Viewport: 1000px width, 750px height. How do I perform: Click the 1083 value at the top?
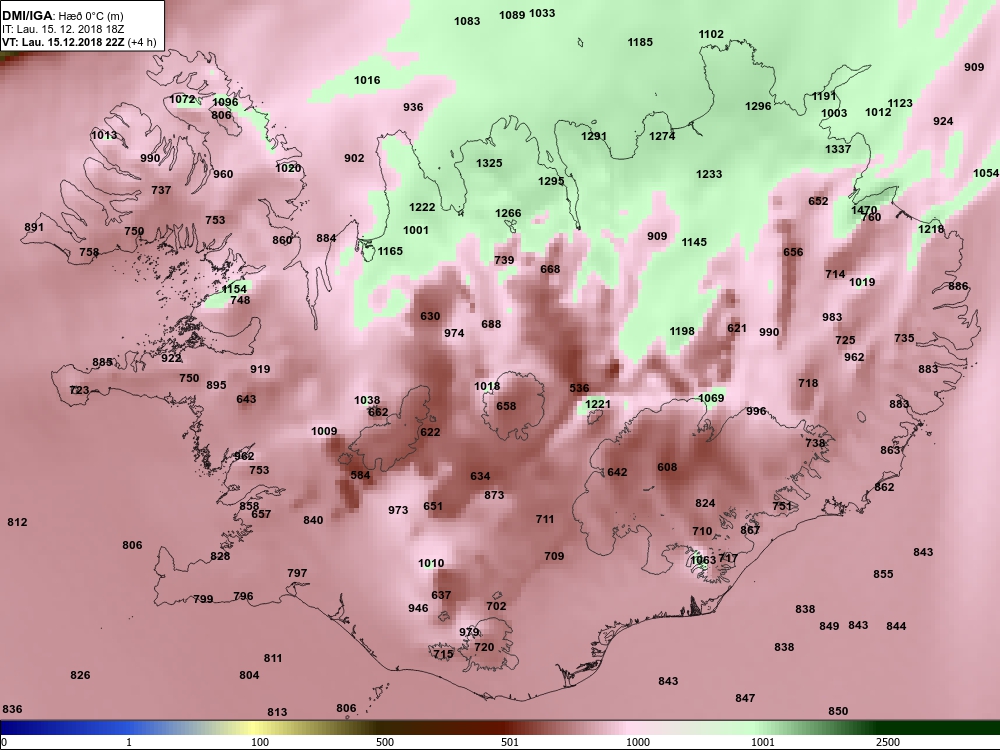[467, 21]
